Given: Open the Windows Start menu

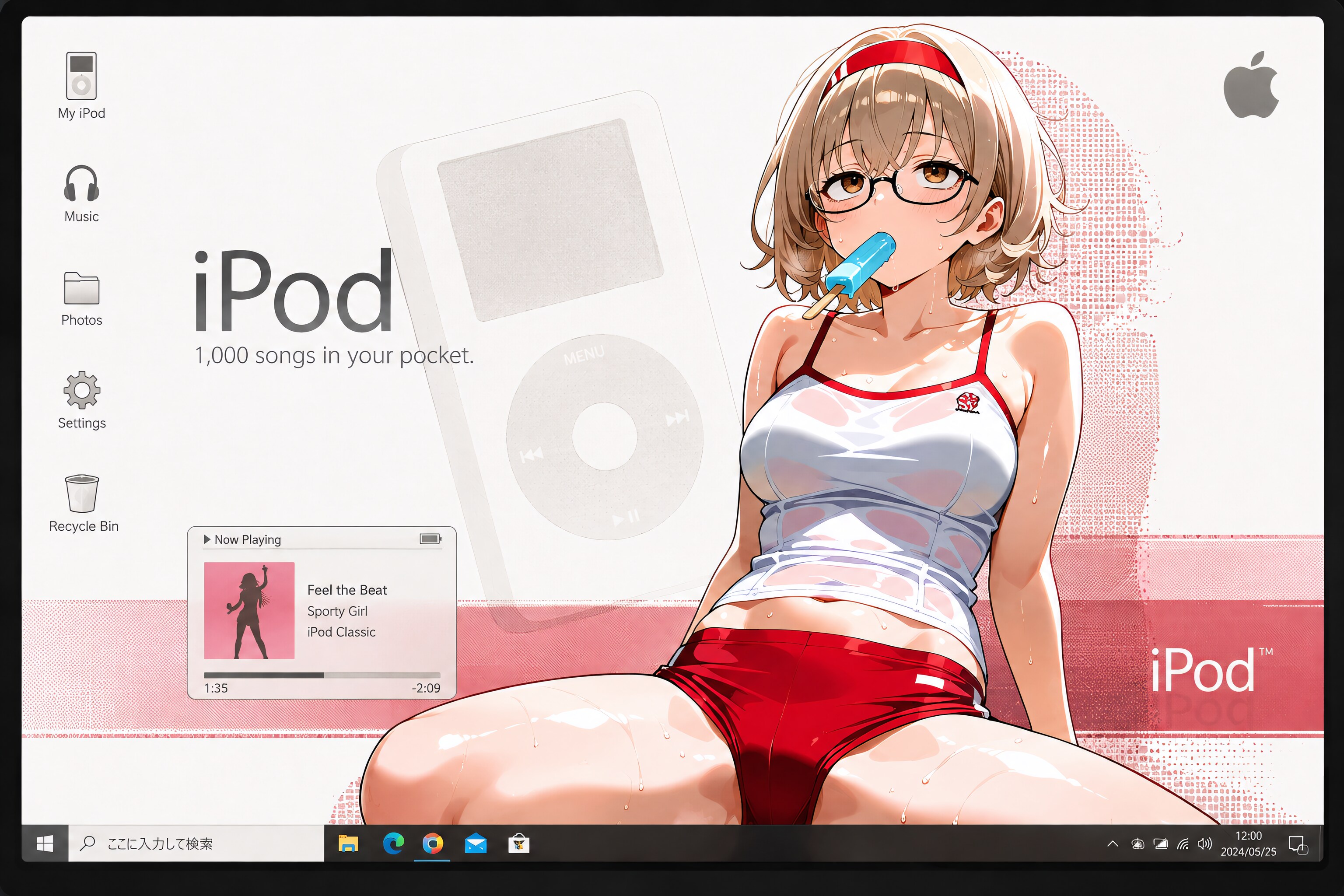Looking at the screenshot, I should [45, 843].
